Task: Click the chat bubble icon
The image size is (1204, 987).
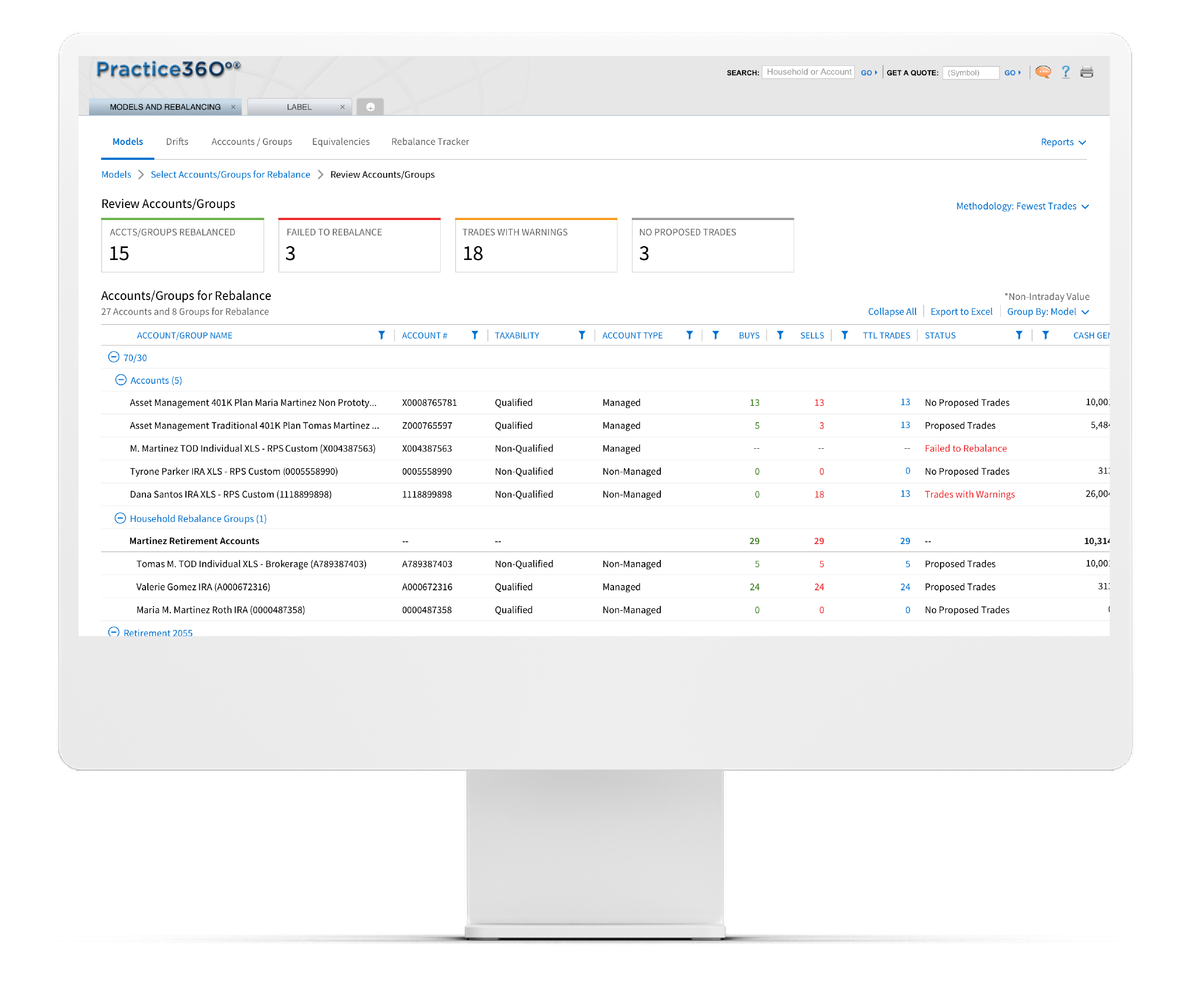Action: tap(1043, 72)
